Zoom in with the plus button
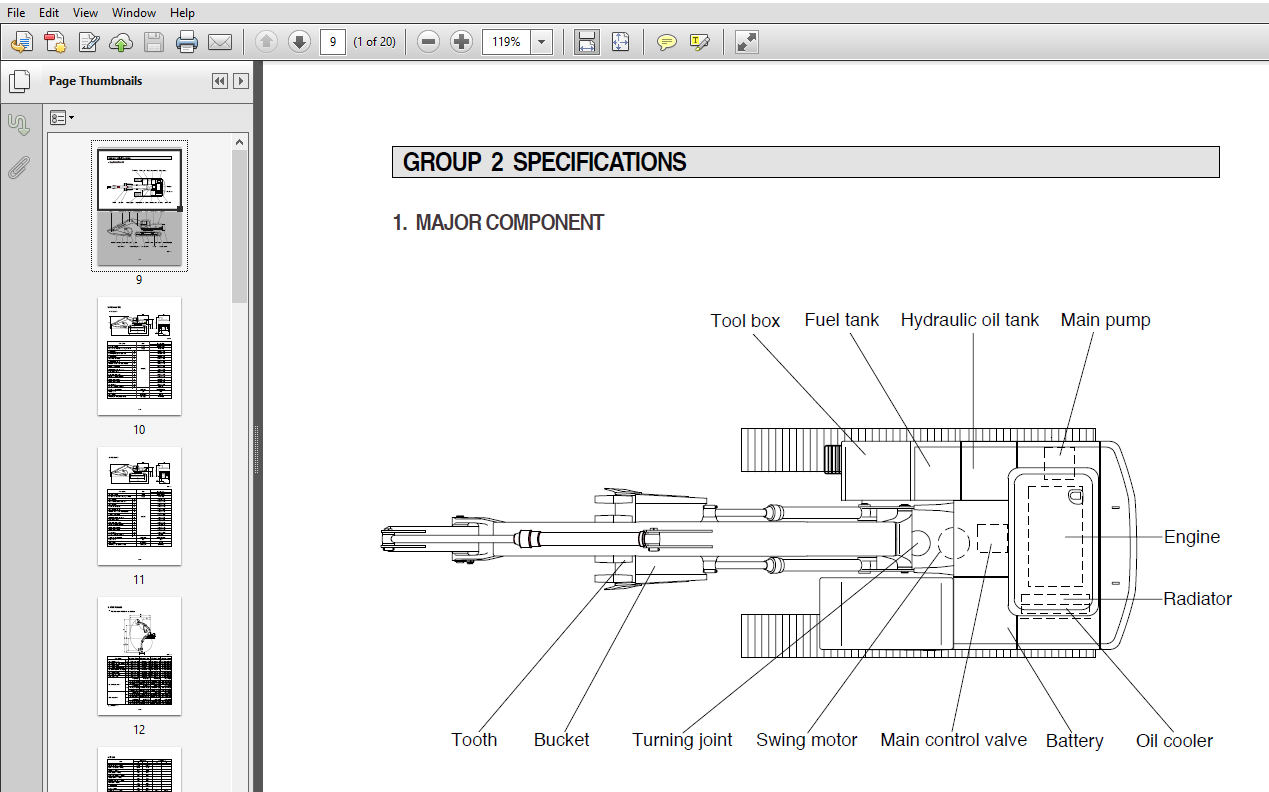 click(x=461, y=42)
